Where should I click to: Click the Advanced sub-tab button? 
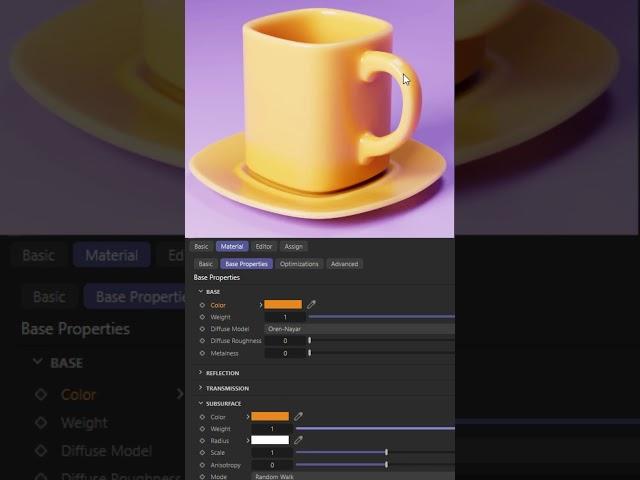click(344, 264)
